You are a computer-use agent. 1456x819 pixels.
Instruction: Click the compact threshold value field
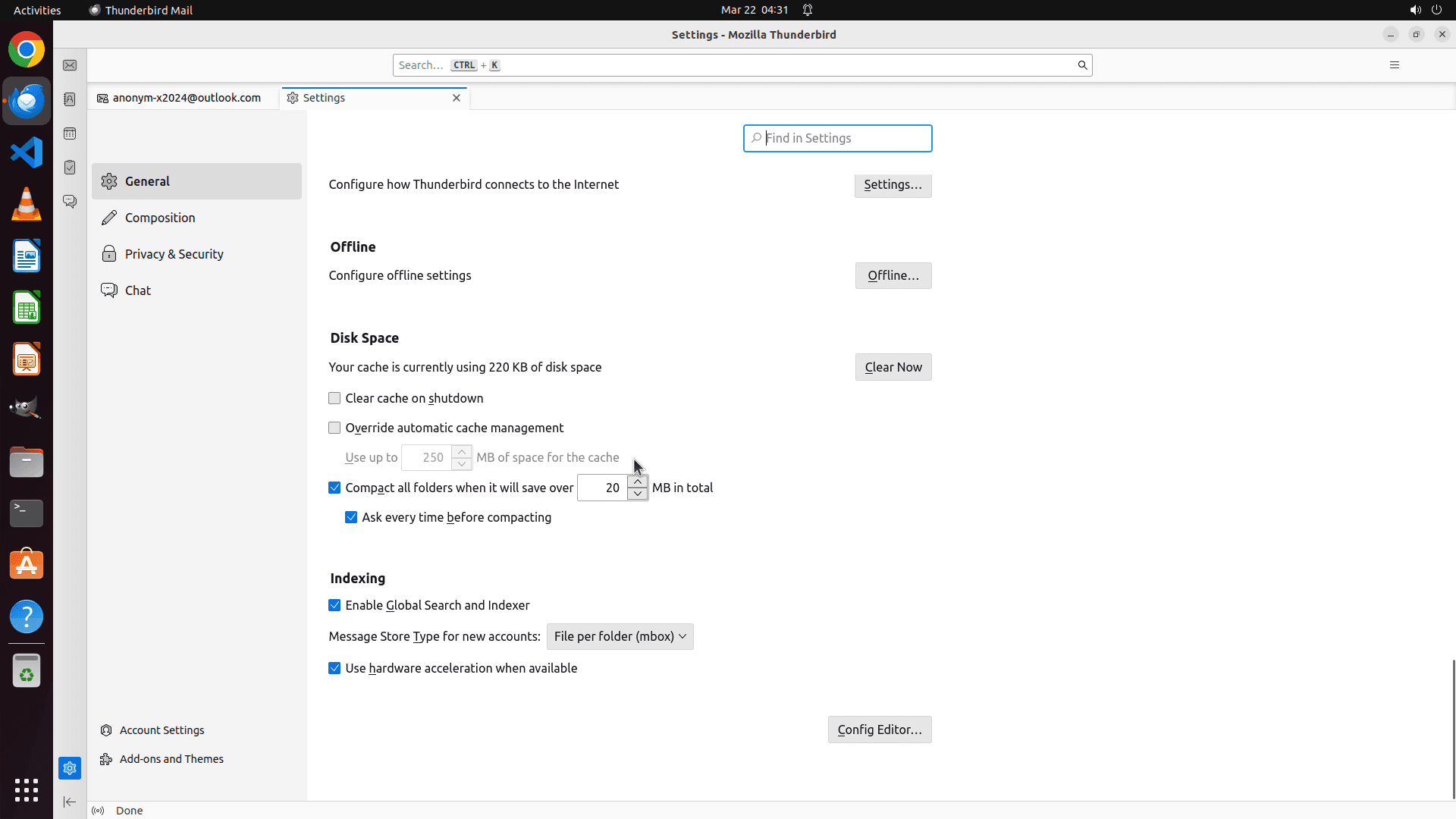point(603,488)
